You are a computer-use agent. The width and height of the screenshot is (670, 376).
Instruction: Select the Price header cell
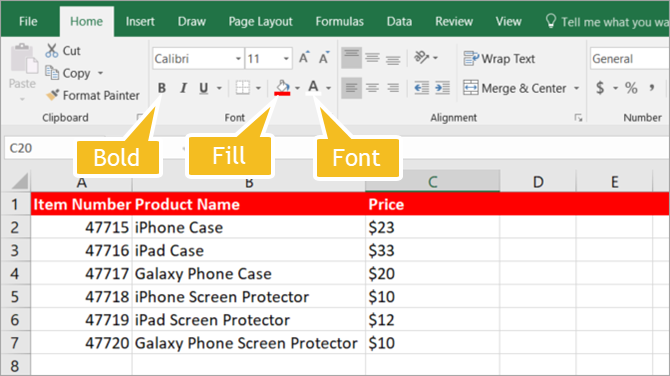point(432,204)
